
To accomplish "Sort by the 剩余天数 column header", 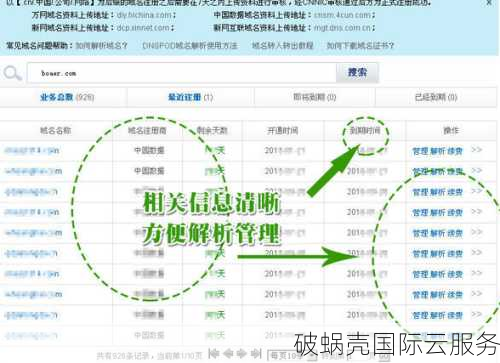I will click(212, 130).
